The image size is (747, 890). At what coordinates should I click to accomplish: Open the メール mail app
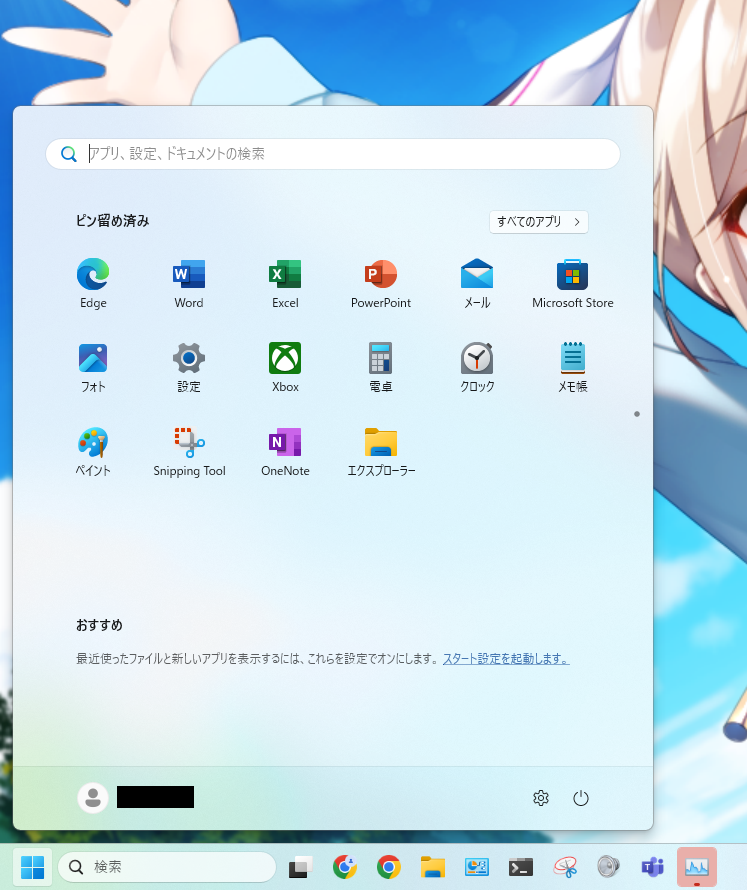click(x=477, y=283)
